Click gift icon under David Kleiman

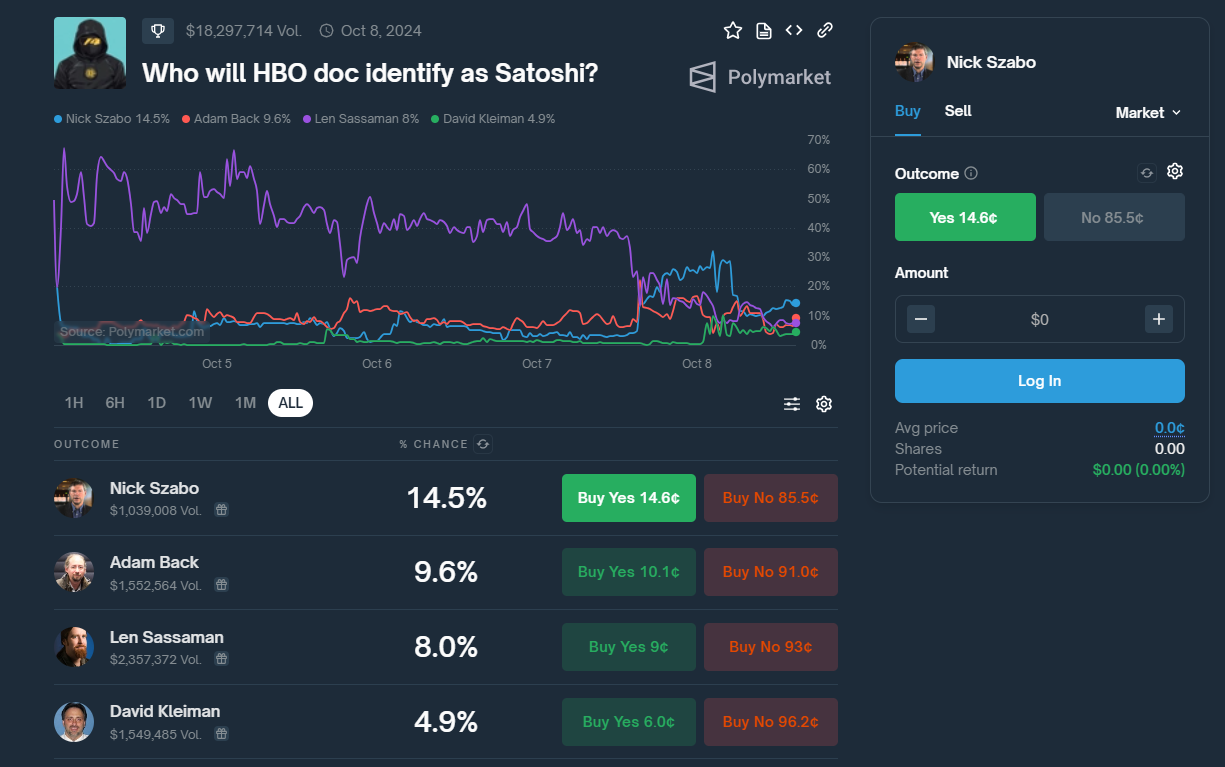pos(222,734)
